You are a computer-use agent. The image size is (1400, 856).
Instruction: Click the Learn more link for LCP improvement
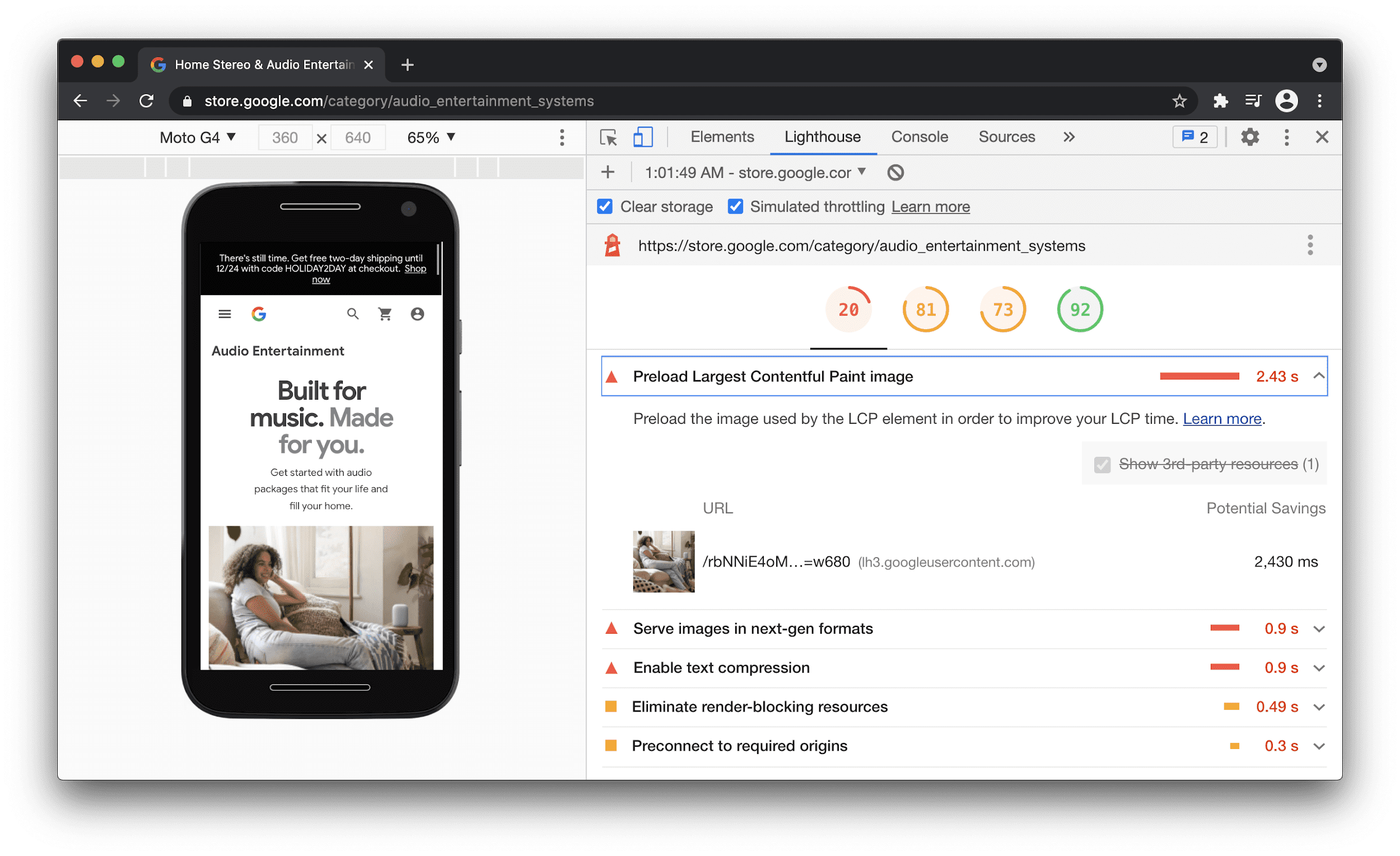[1222, 418]
